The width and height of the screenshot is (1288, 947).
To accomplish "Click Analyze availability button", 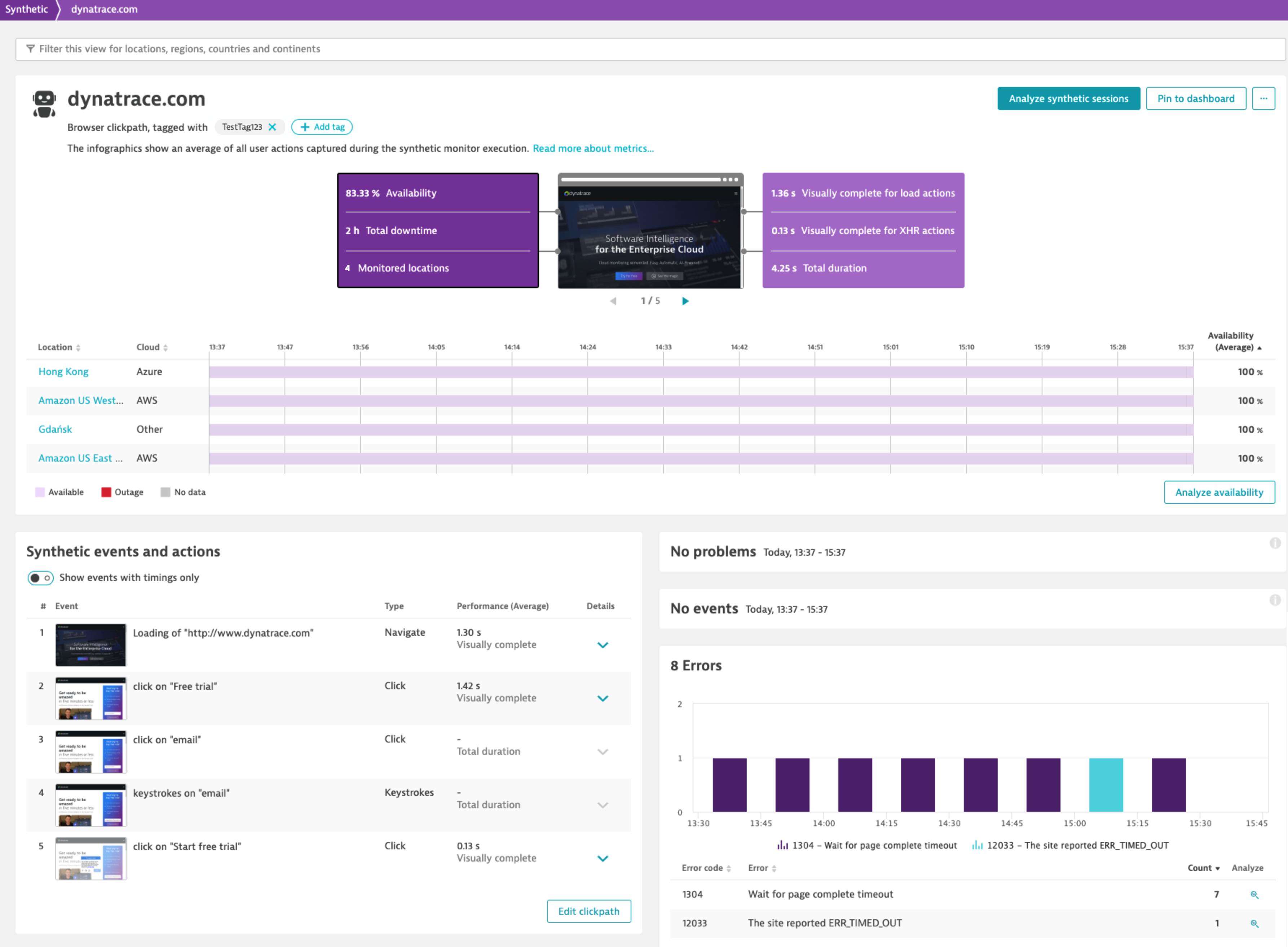I will [x=1219, y=492].
